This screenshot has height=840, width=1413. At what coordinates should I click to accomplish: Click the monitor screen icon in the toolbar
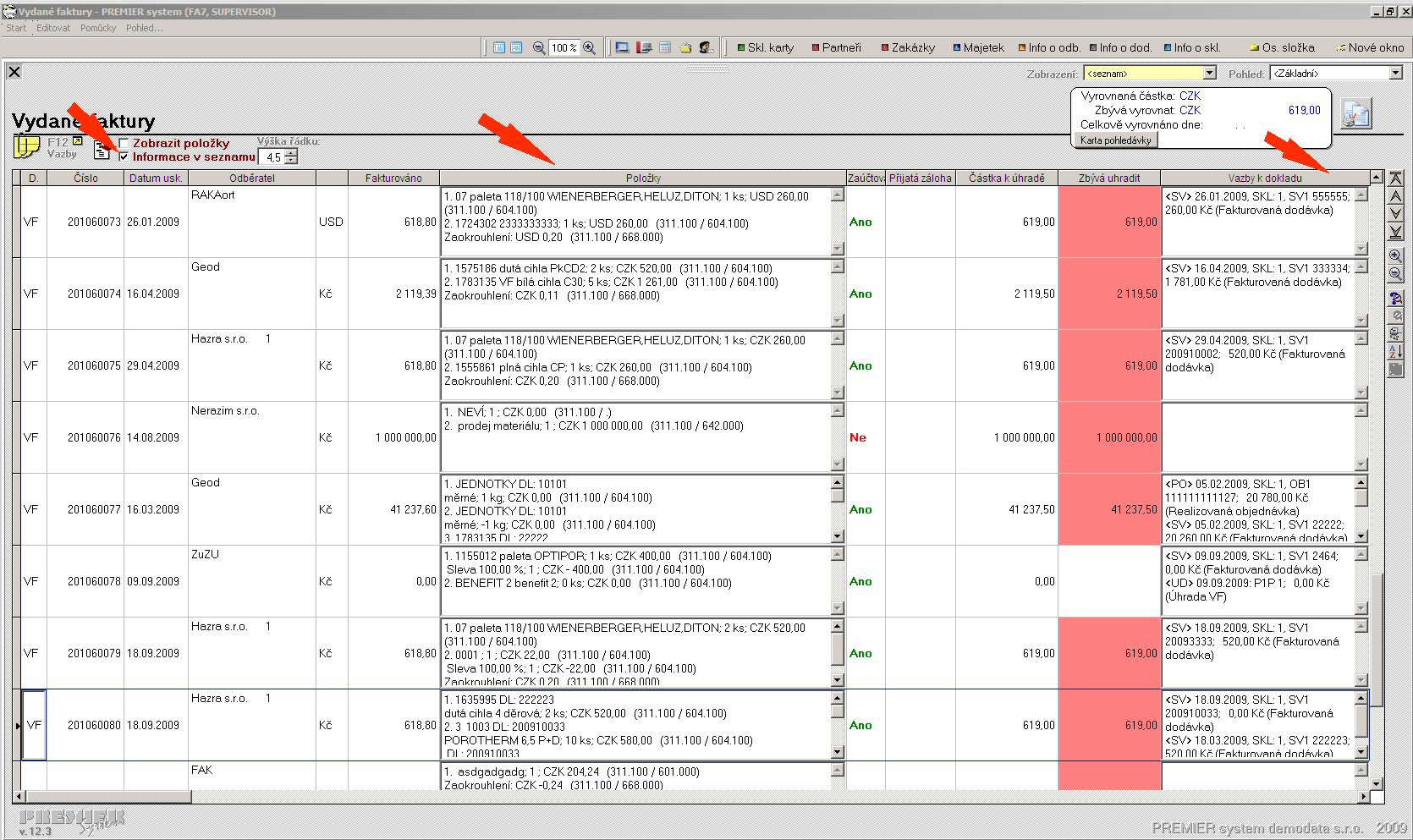pos(623,48)
